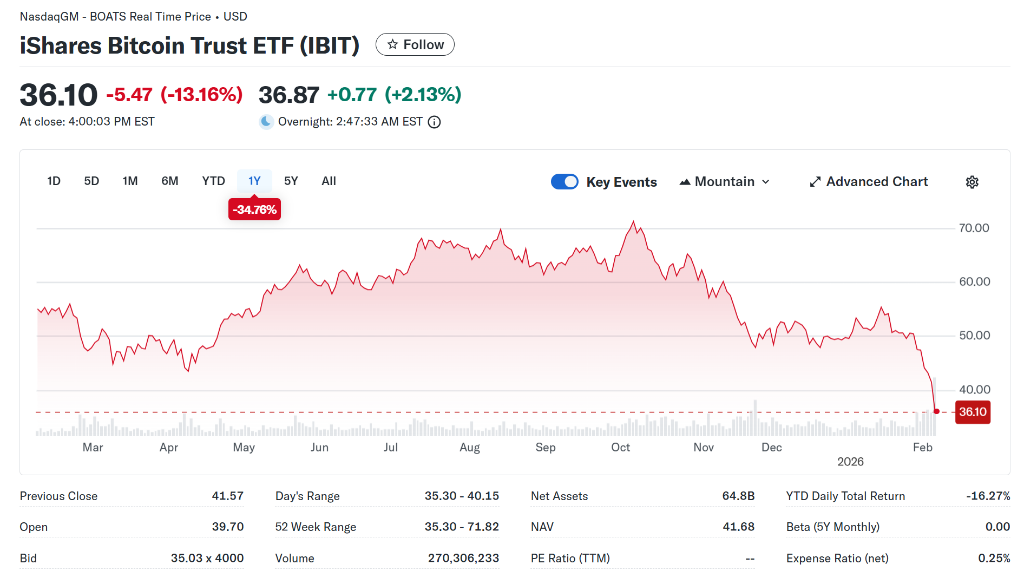This screenshot has width=1024, height=578.
Task: Click the October peak on the chart
Action: (x=633, y=223)
